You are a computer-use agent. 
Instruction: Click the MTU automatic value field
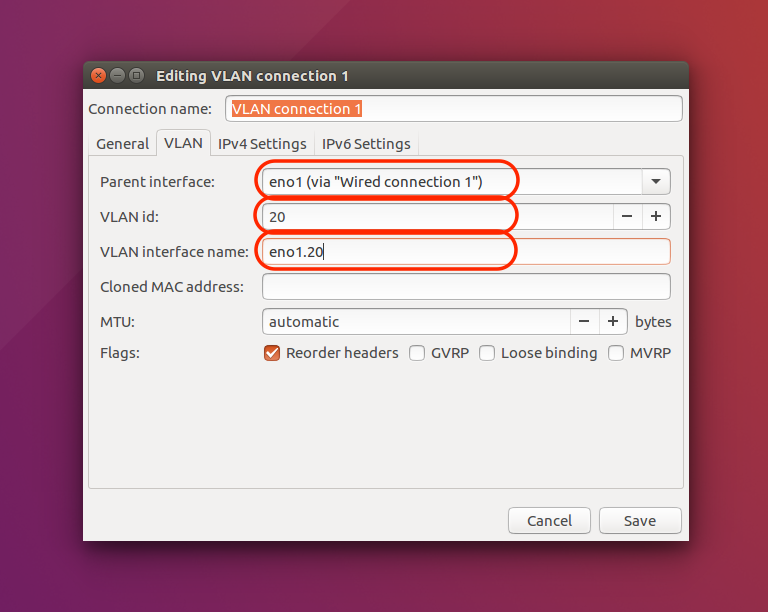click(x=416, y=322)
